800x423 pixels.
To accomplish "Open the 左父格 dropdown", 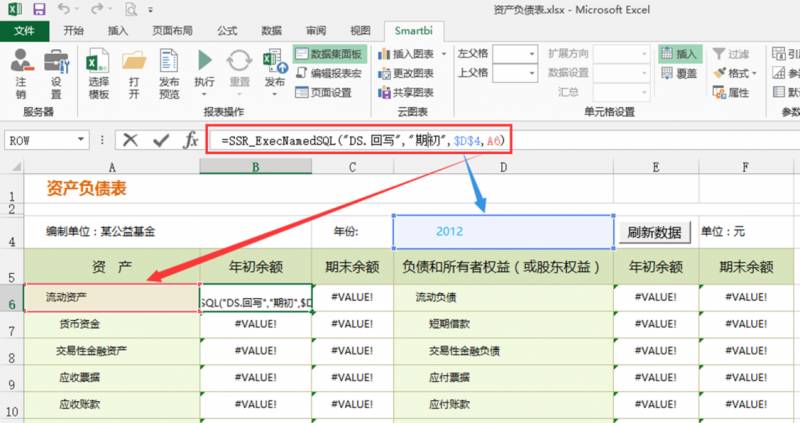I will [x=531, y=54].
